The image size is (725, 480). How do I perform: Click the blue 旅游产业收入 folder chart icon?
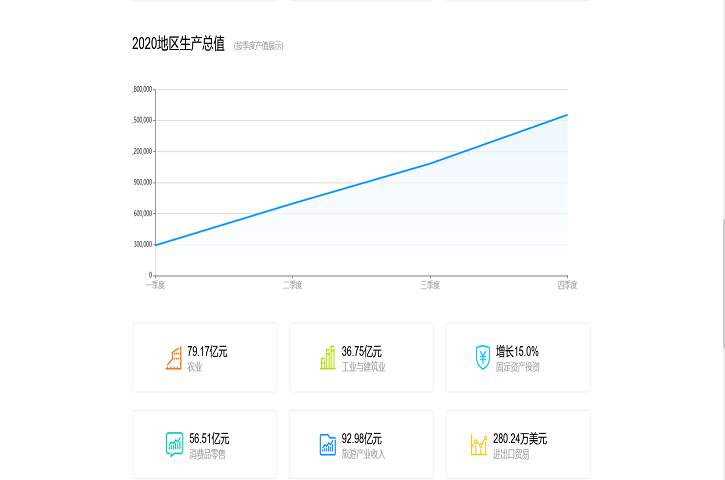pos(328,445)
